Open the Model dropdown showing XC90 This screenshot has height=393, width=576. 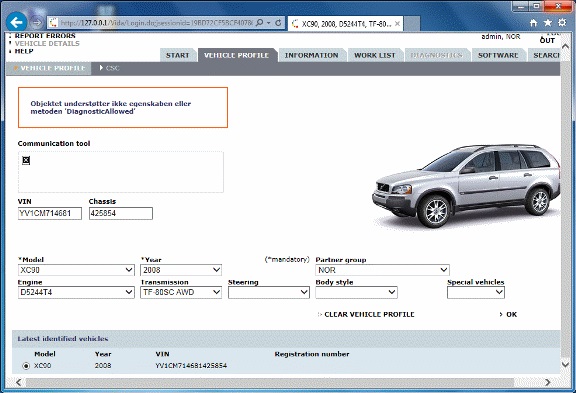pyautogui.click(x=76, y=270)
